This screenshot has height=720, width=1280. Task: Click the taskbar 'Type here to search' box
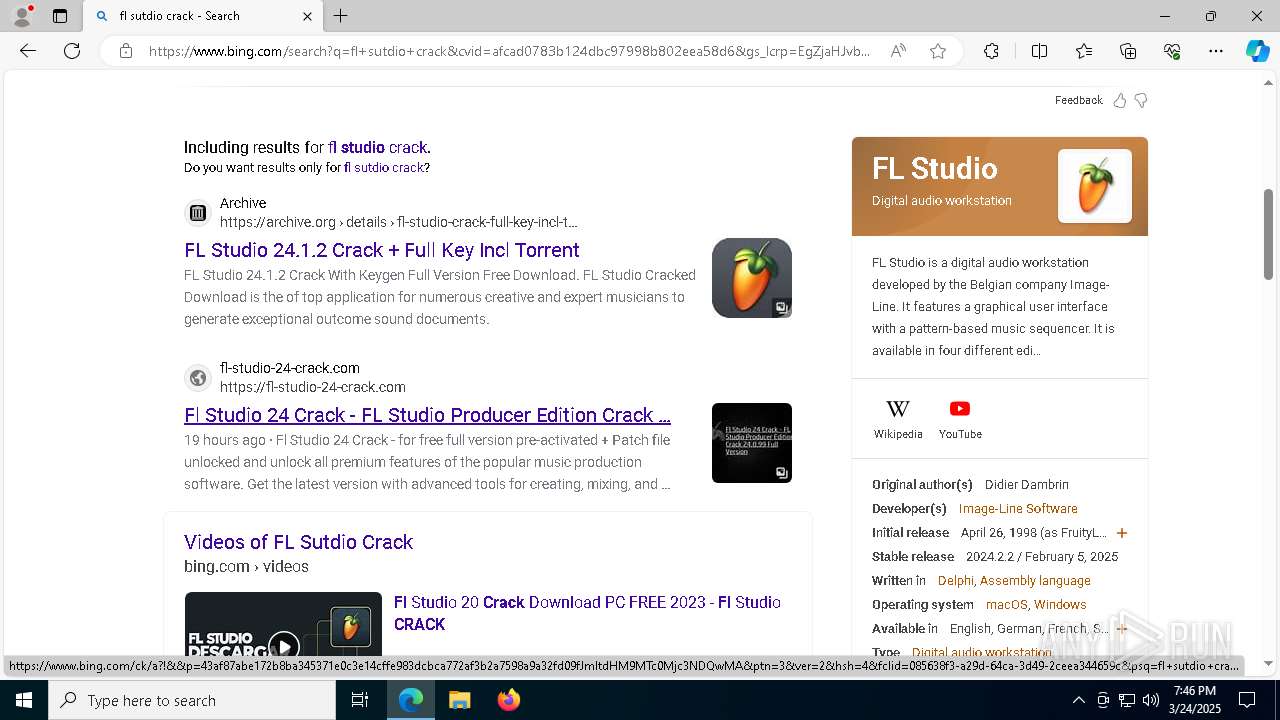[x=192, y=700]
